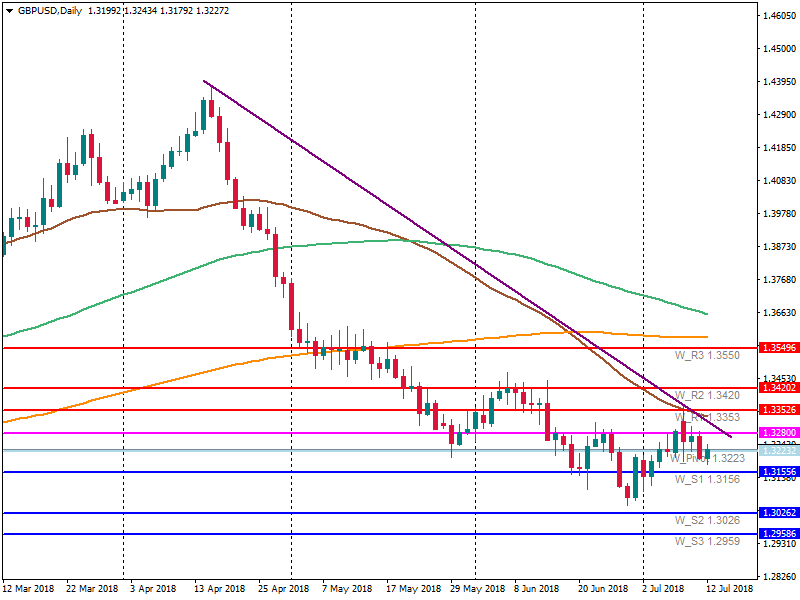This screenshot has height=600, width=800.
Task: Click the dropdown triangle beside GBPUSD,Daily
Action: click(10, 12)
